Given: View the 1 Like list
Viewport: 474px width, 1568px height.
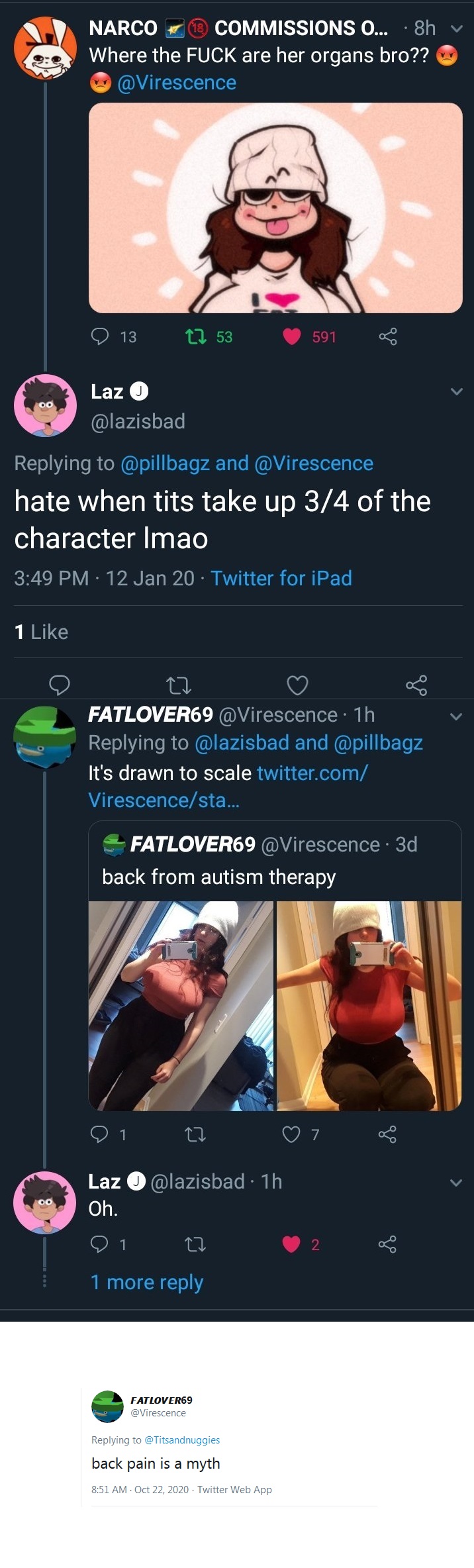Looking at the screenshot, I should tap(42, 632).
